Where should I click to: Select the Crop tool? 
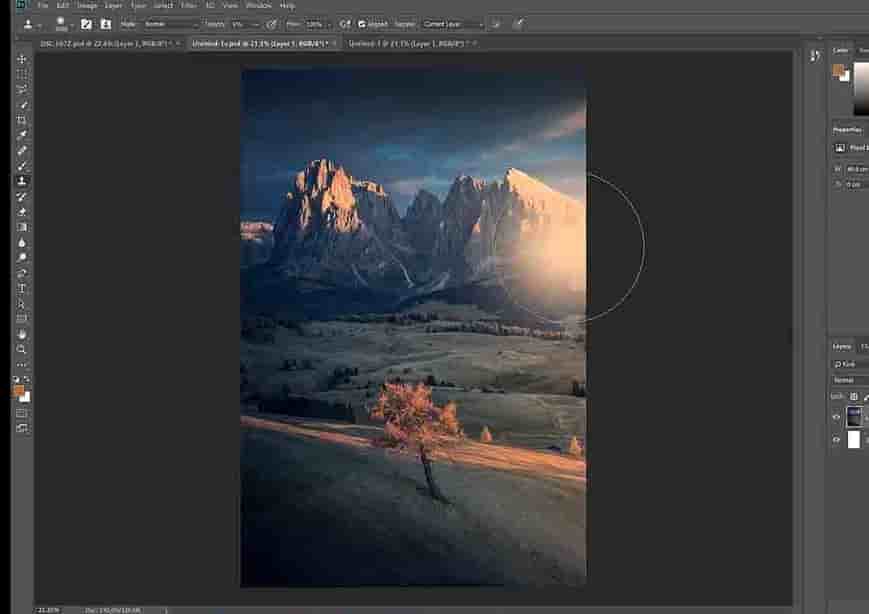(x=22, y=120)
